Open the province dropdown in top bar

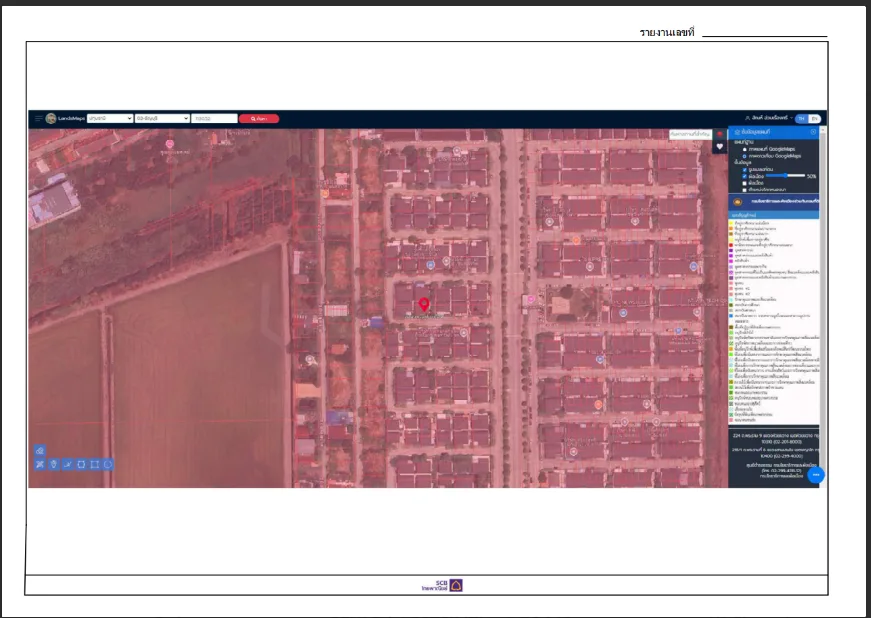pos(110,118)
